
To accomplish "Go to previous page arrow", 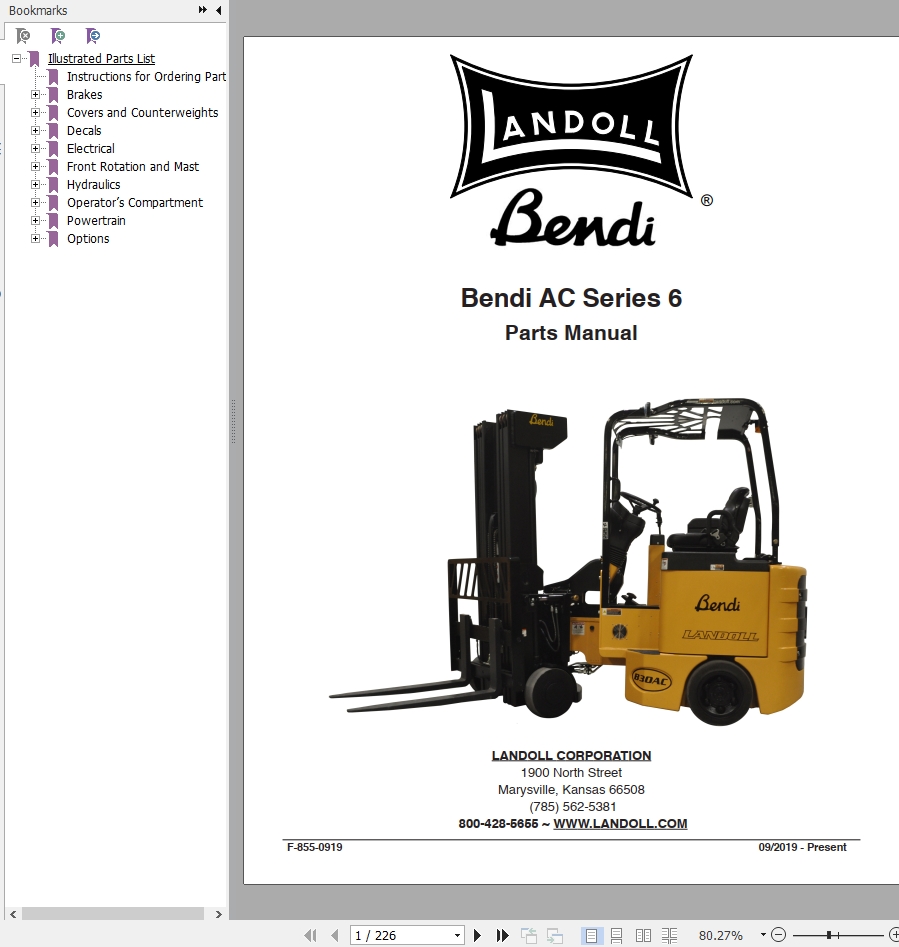I will coord(334,936).
